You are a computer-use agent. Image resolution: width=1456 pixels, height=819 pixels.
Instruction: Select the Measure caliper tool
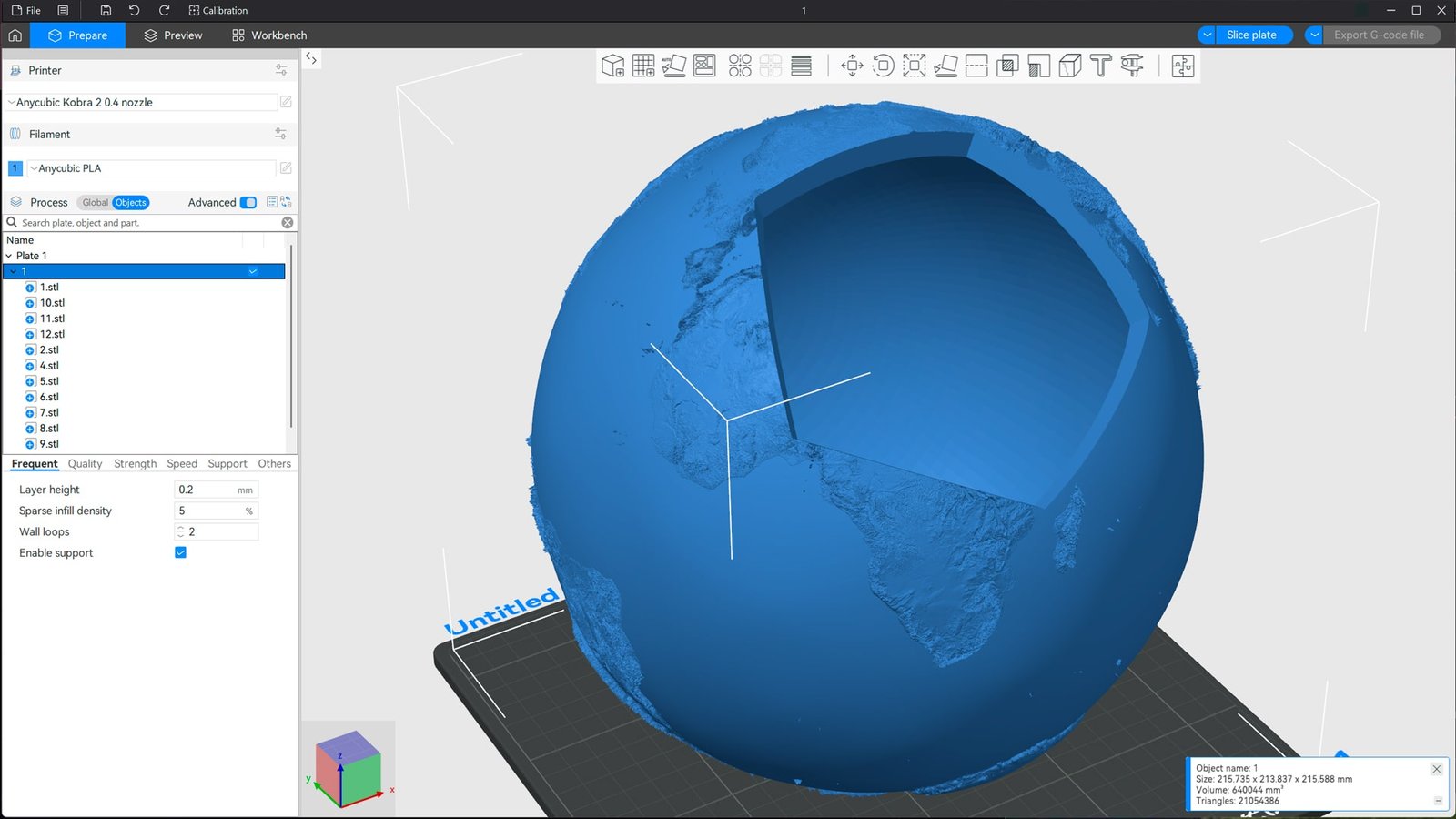[1132, 66]
